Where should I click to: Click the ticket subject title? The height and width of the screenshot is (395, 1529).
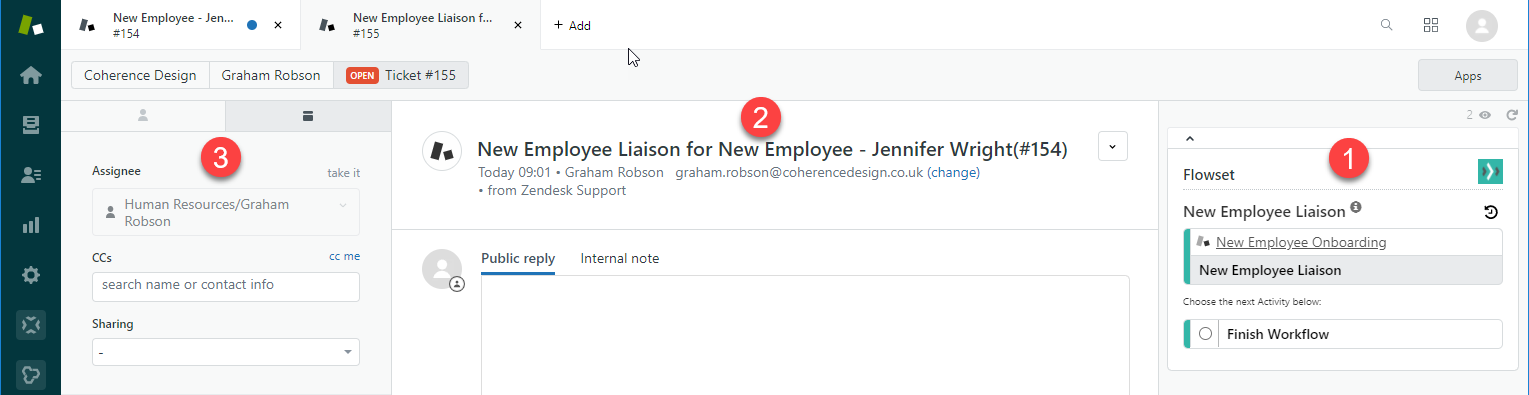(772, 150)
